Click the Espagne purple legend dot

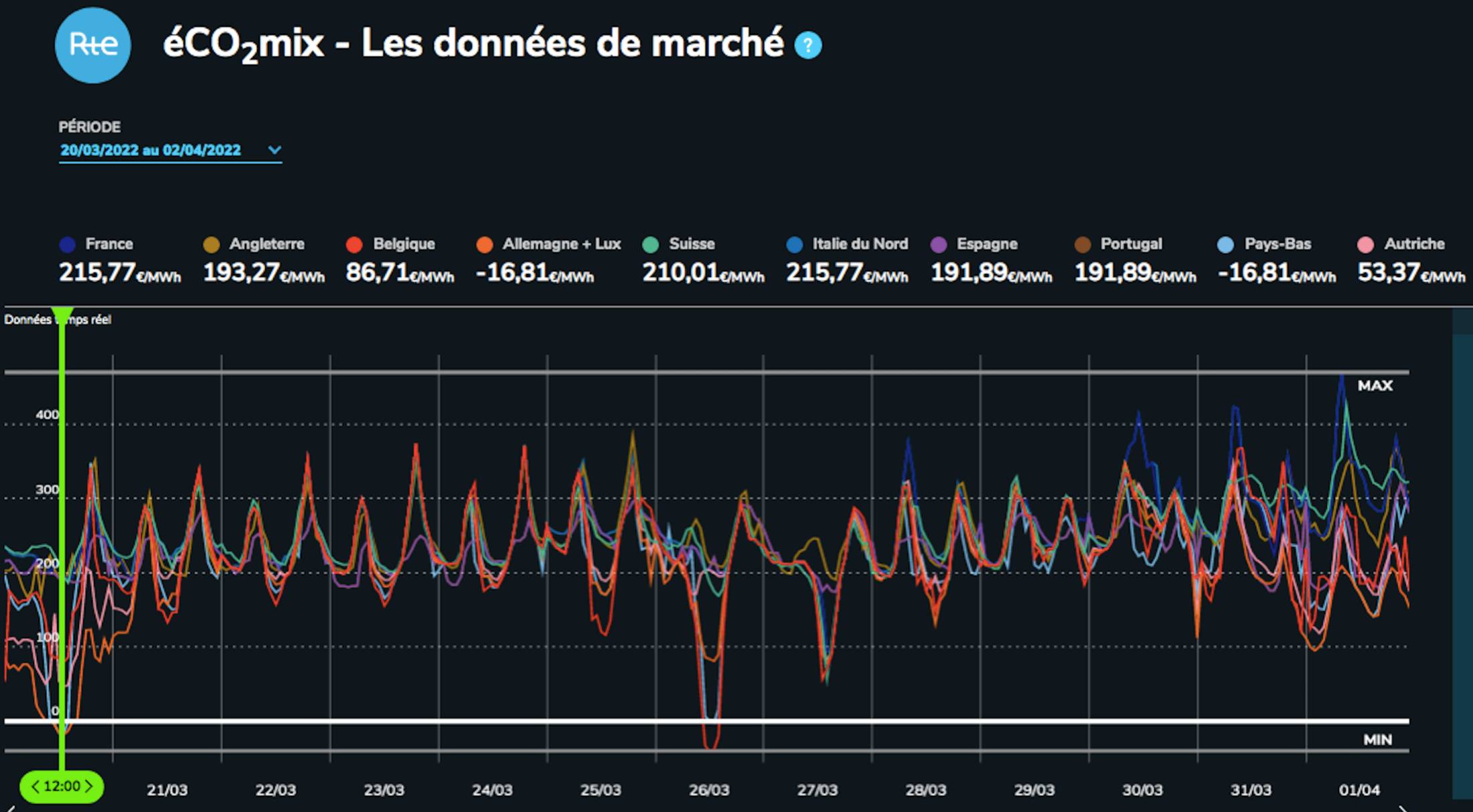click(938, 244)
